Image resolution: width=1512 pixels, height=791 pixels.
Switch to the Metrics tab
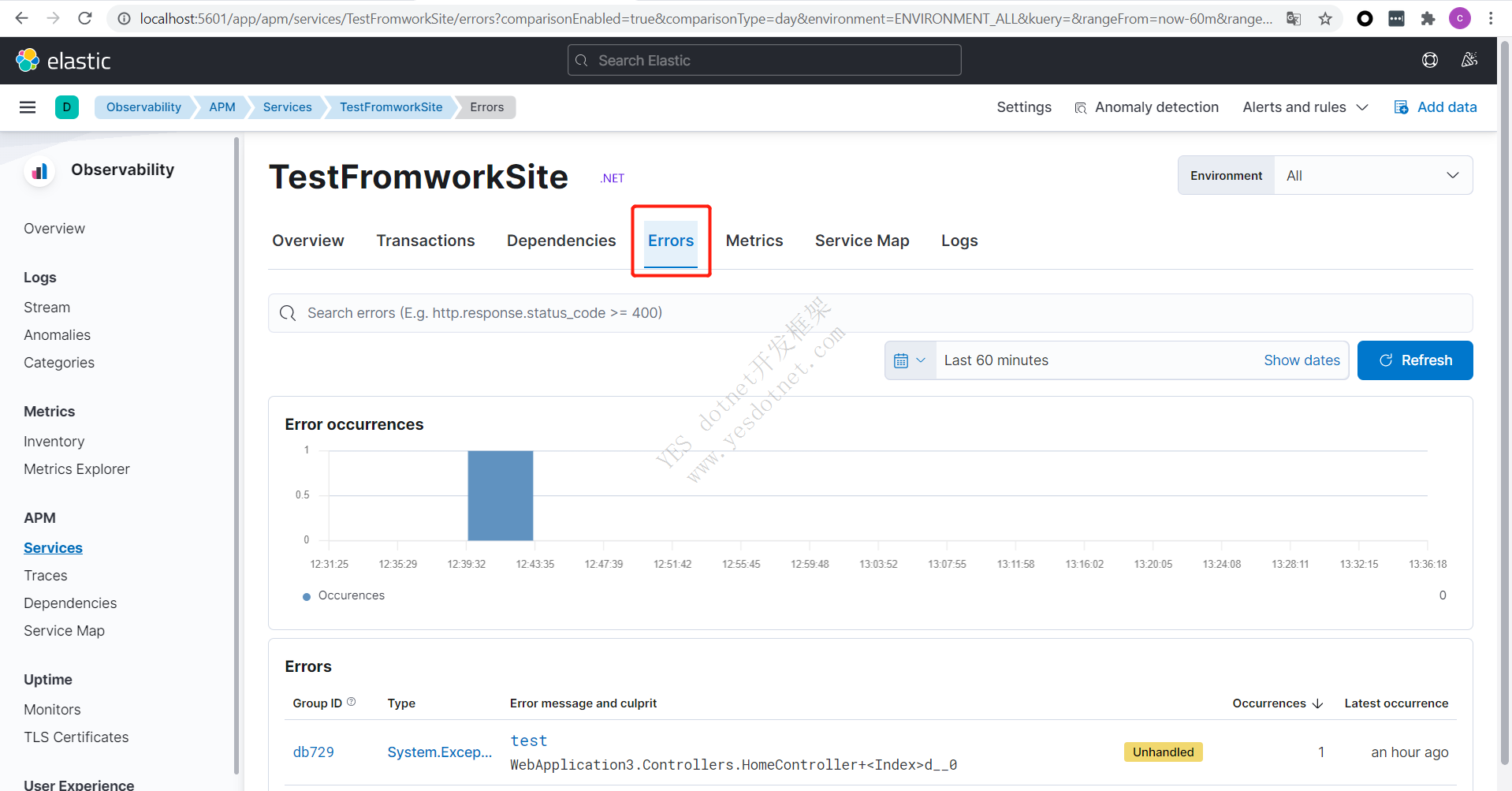(x=754, y=241)
